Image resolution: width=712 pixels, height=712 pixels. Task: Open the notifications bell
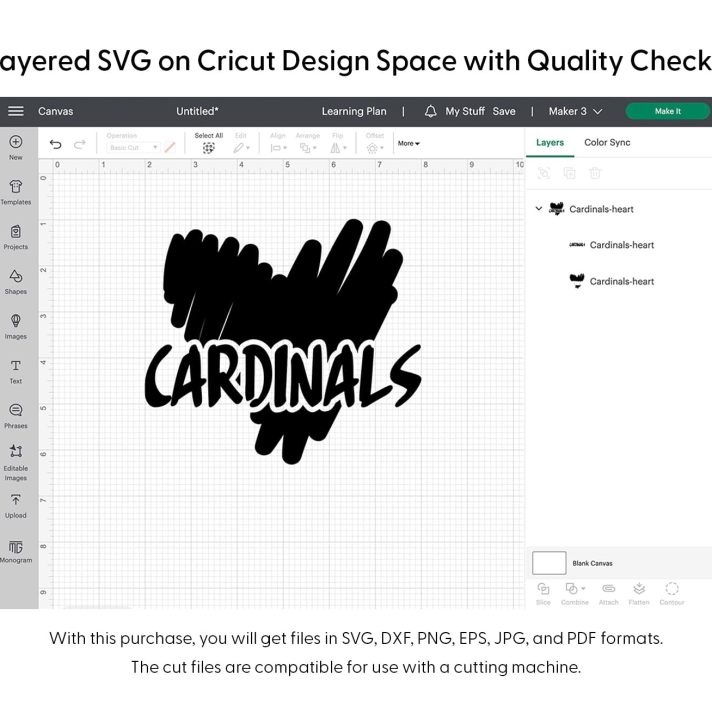[430, 111]
